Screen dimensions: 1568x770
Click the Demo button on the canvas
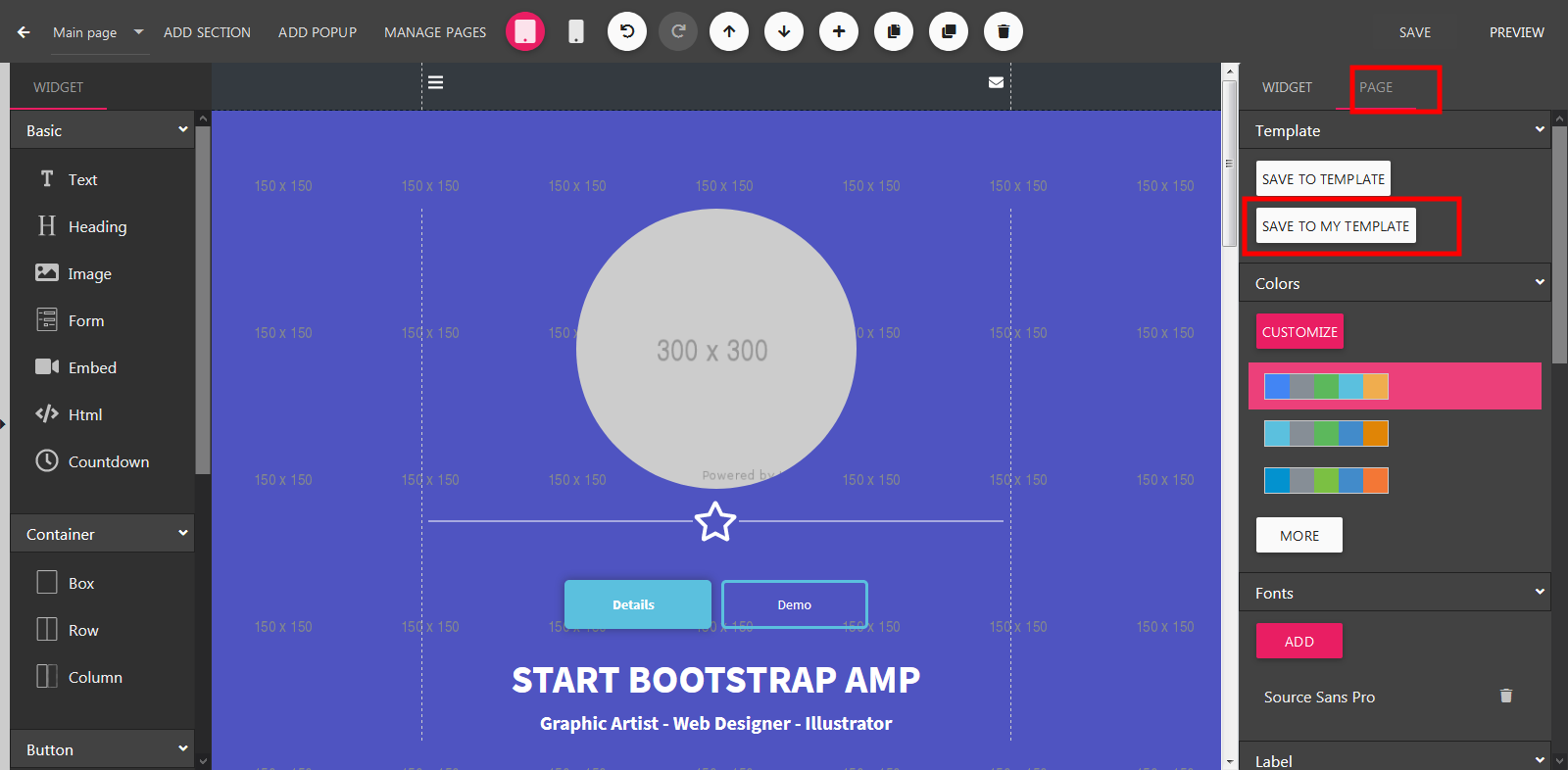(795, 604)
